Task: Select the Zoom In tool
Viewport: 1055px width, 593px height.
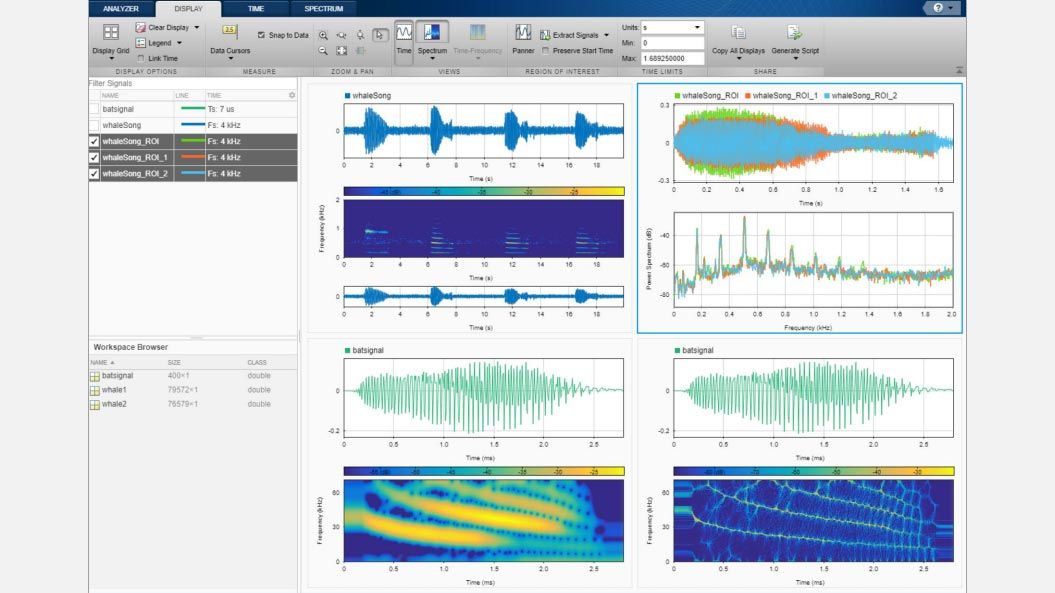Action: pos(324,33)
